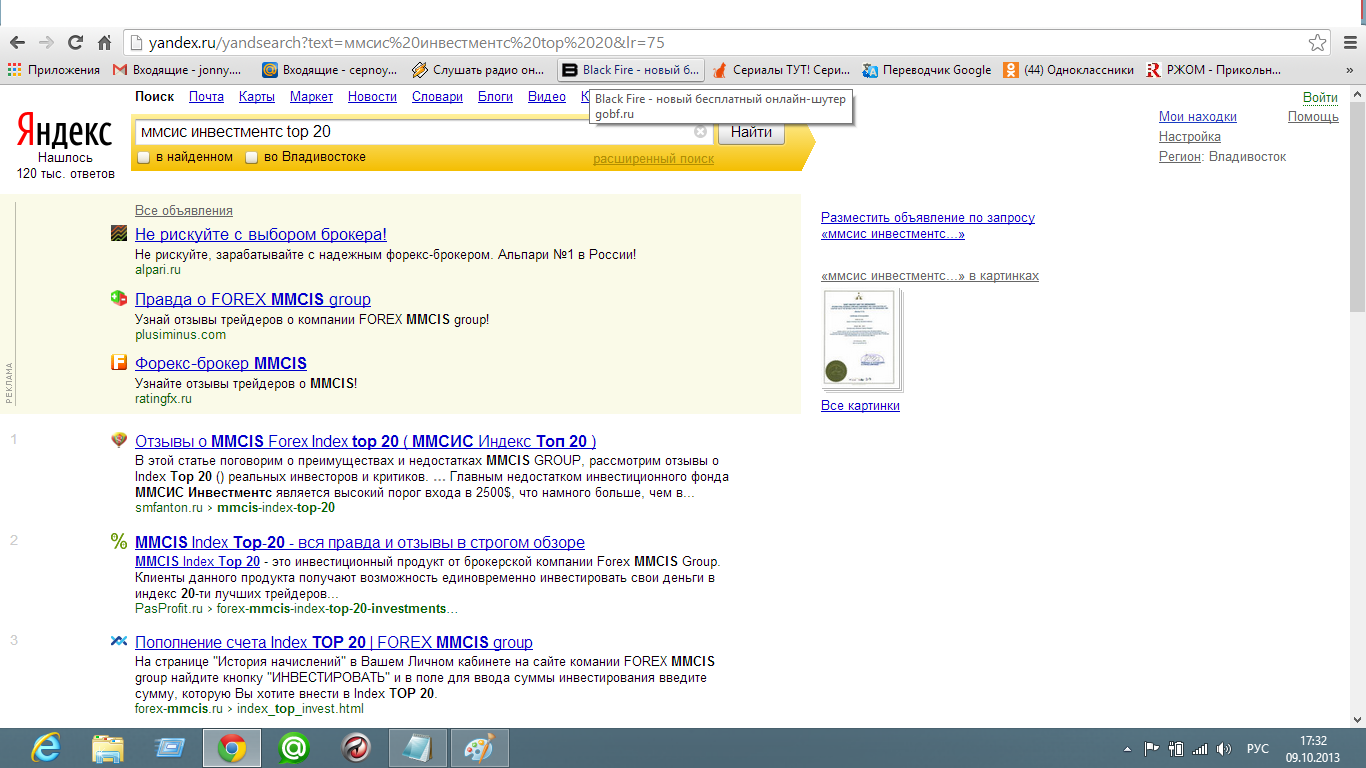This screenshot has width=1366, height=768.
Task: Open the volume control in the tray
Action: coord(1224,748)
